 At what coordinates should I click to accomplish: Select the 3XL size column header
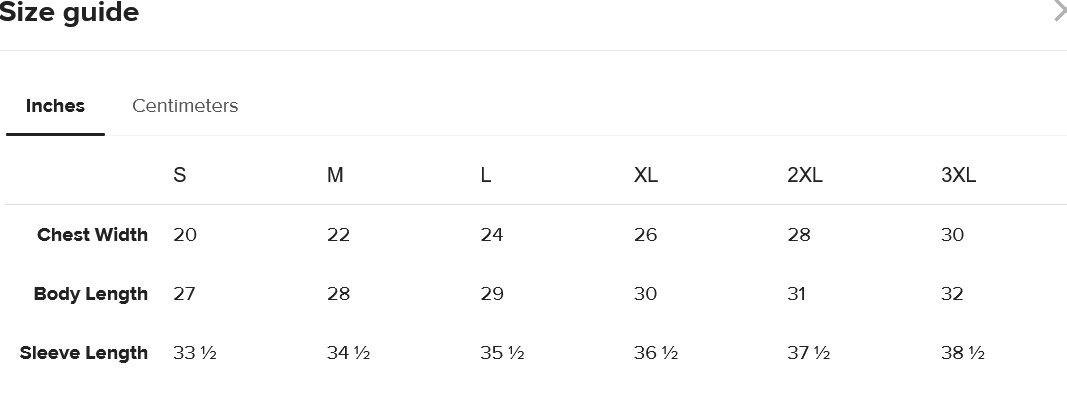(x=958, y=175)
